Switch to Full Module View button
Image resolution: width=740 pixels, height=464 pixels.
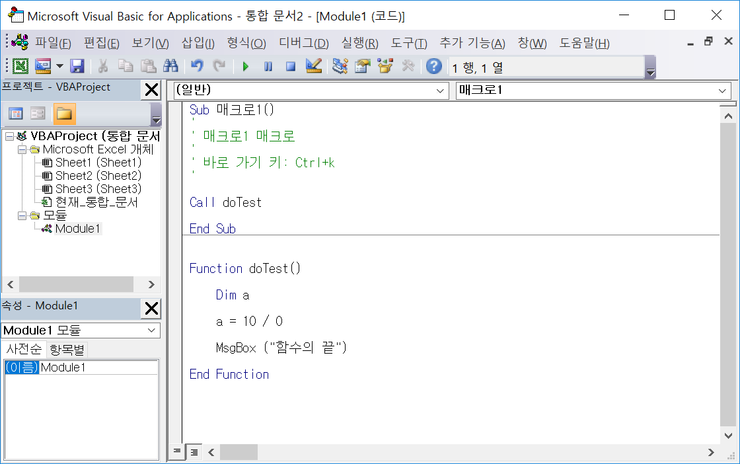tap(194, 452)
